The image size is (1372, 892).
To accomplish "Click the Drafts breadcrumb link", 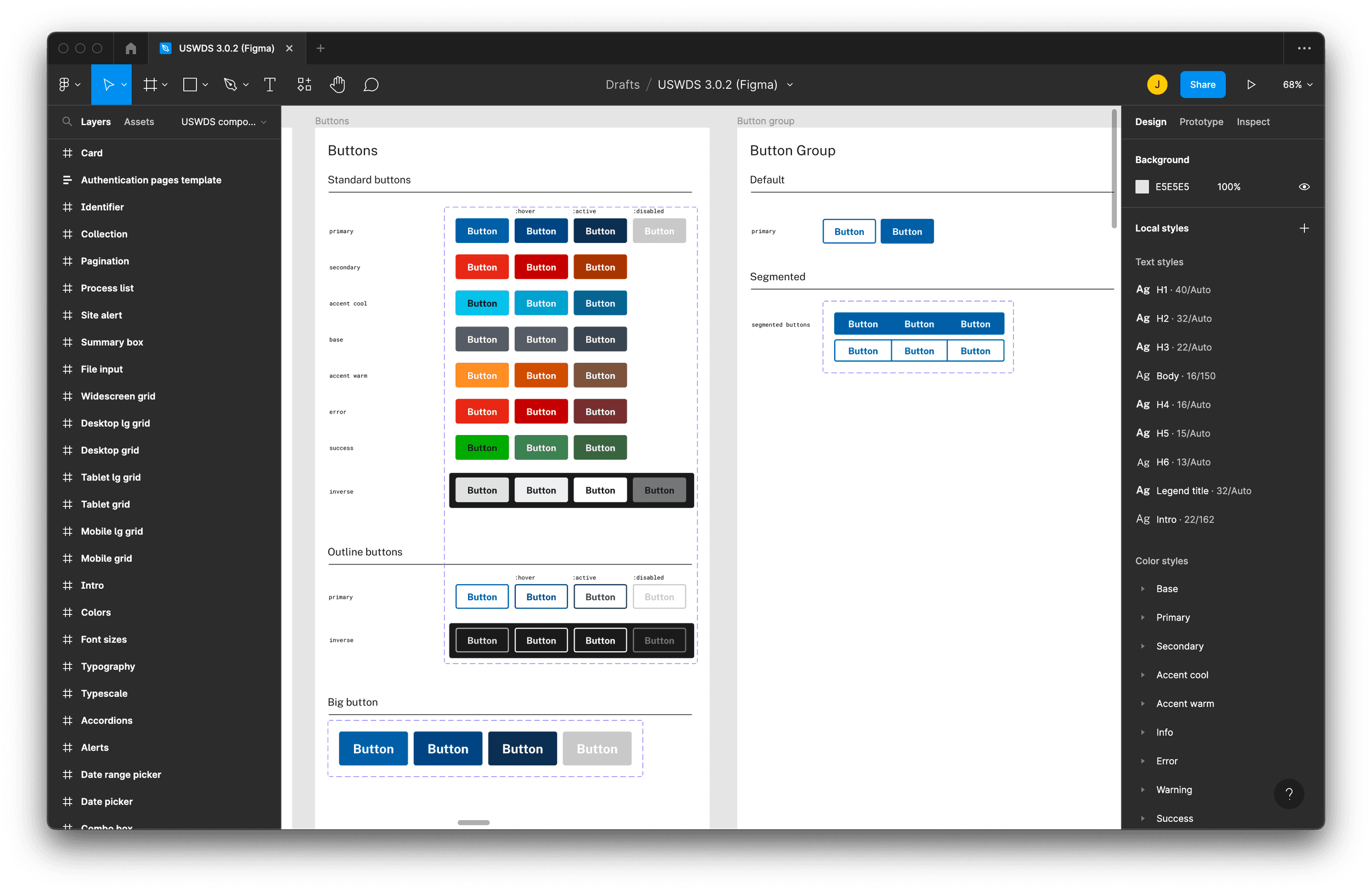I will (622, 84).
